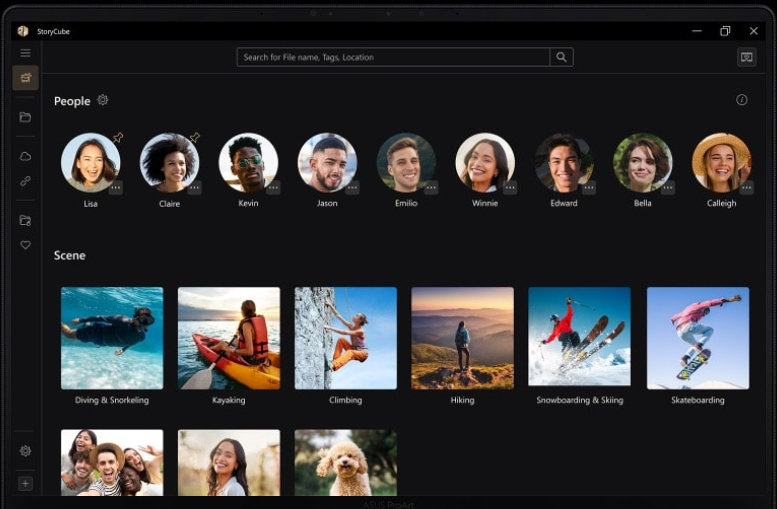Click the display mode icon in the top right
The height and width of the screenshot is (509, 777).
click(746, 57)
